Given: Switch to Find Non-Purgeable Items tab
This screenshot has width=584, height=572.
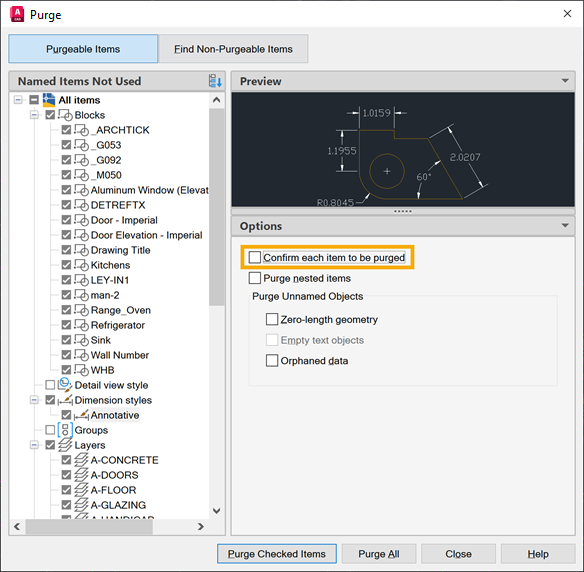Looking at the screenshot, I should coord(233,49).
